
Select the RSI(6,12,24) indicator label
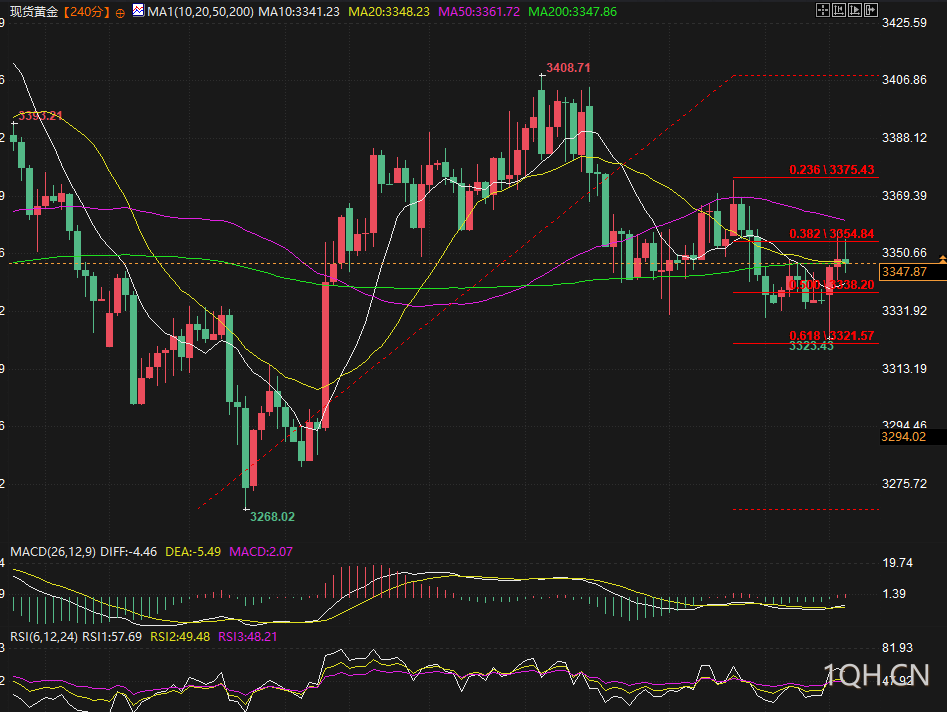coord(44,637)
